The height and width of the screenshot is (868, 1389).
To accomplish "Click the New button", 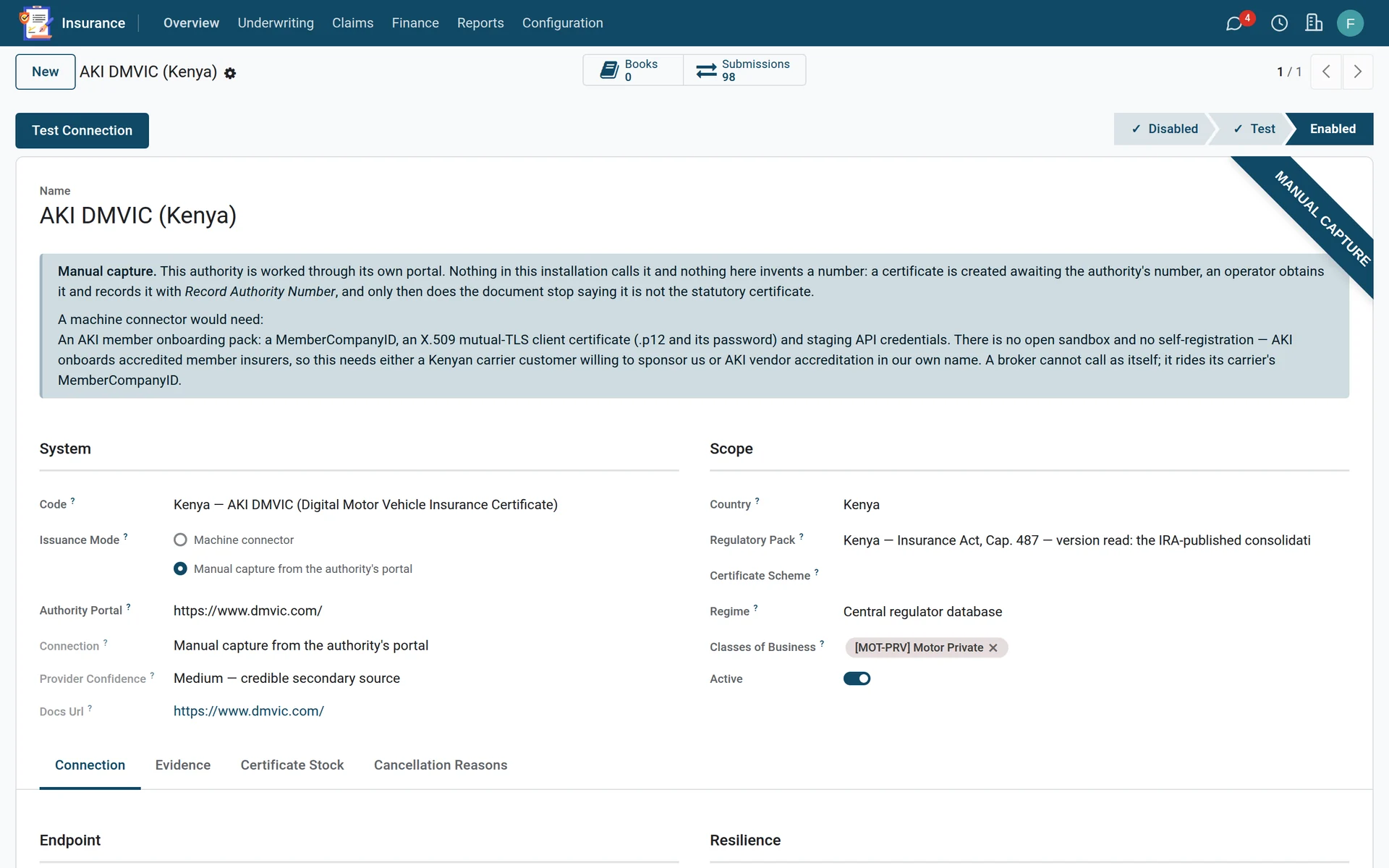I will click(46, 72).
